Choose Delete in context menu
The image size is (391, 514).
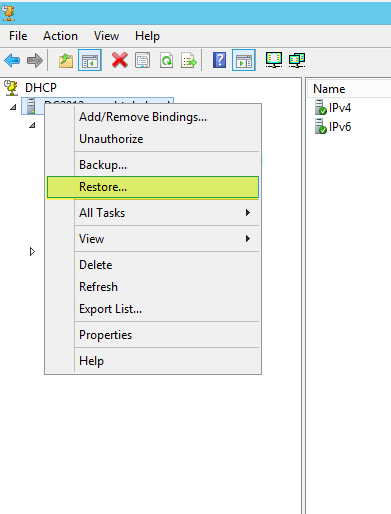coord(153,265)
